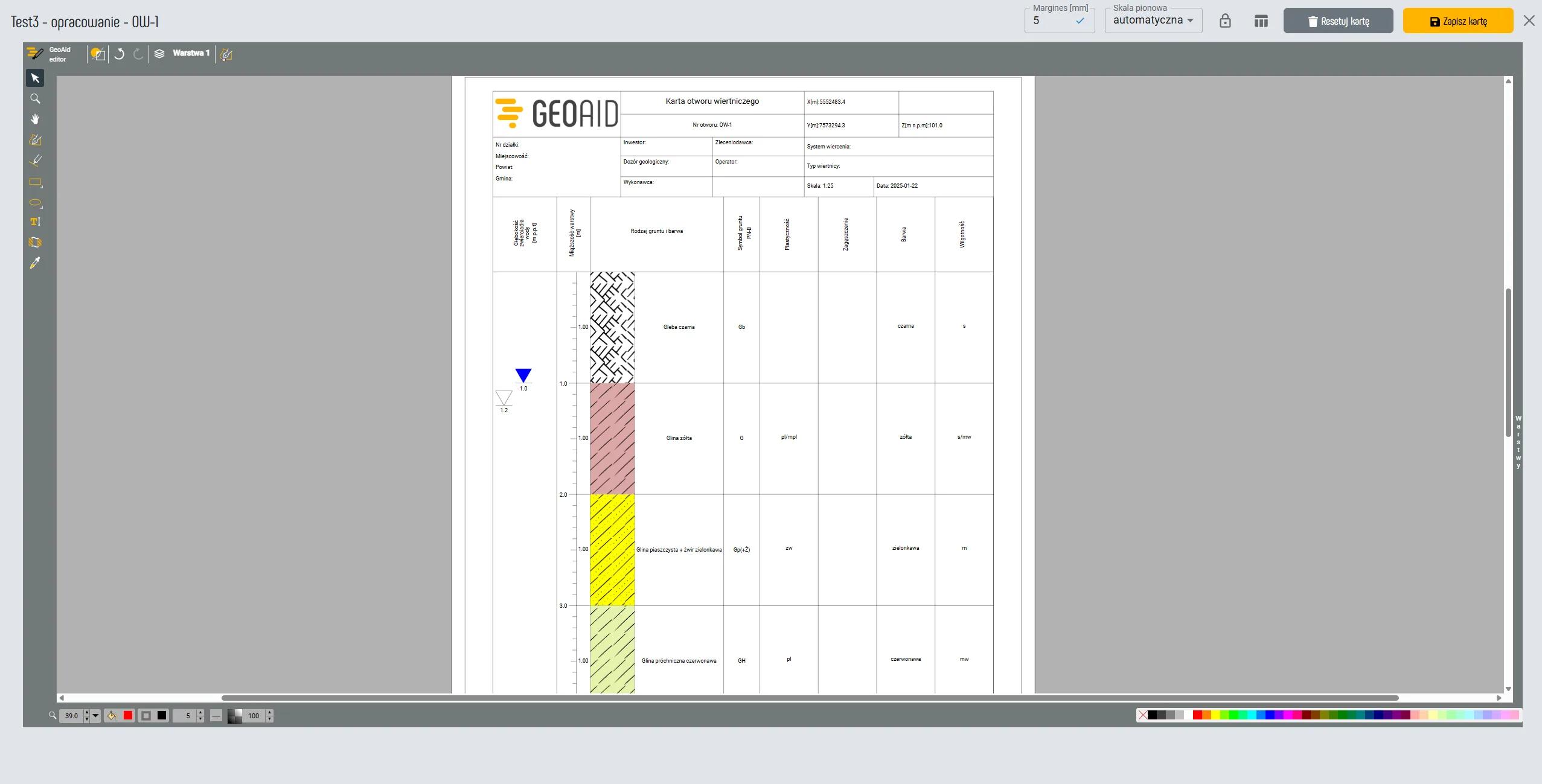Open the line style selector

pyautogui.click(x=216, y=716)
